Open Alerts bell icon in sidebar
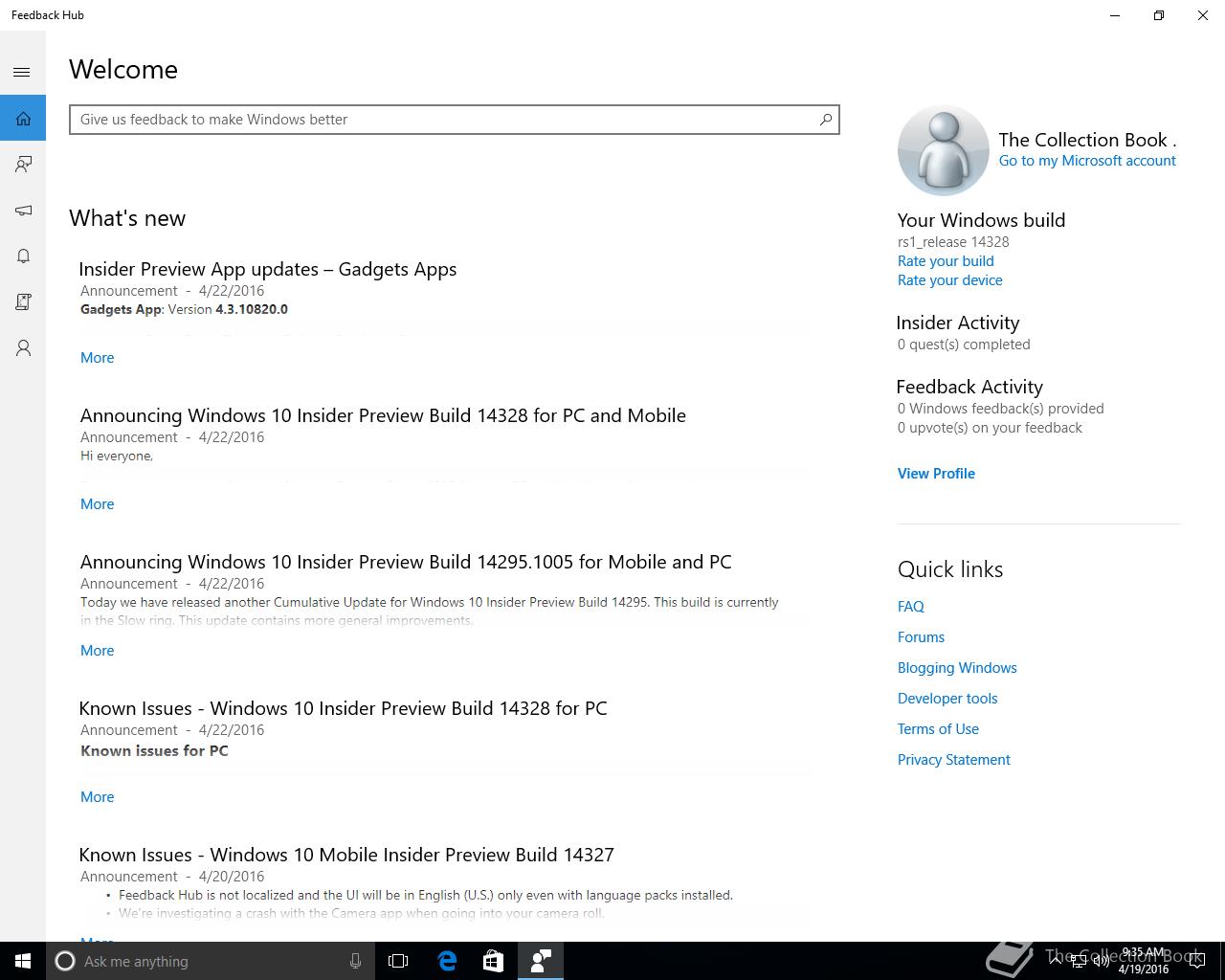 point(23,256)
